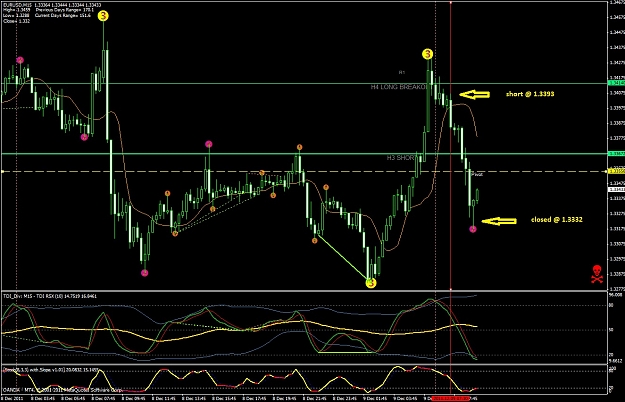The width and height of the screenshot is (625, 402).
Task: Click magenta marker atop the 8 Dec 13:45 spike
Action: (x=208, y=144)
